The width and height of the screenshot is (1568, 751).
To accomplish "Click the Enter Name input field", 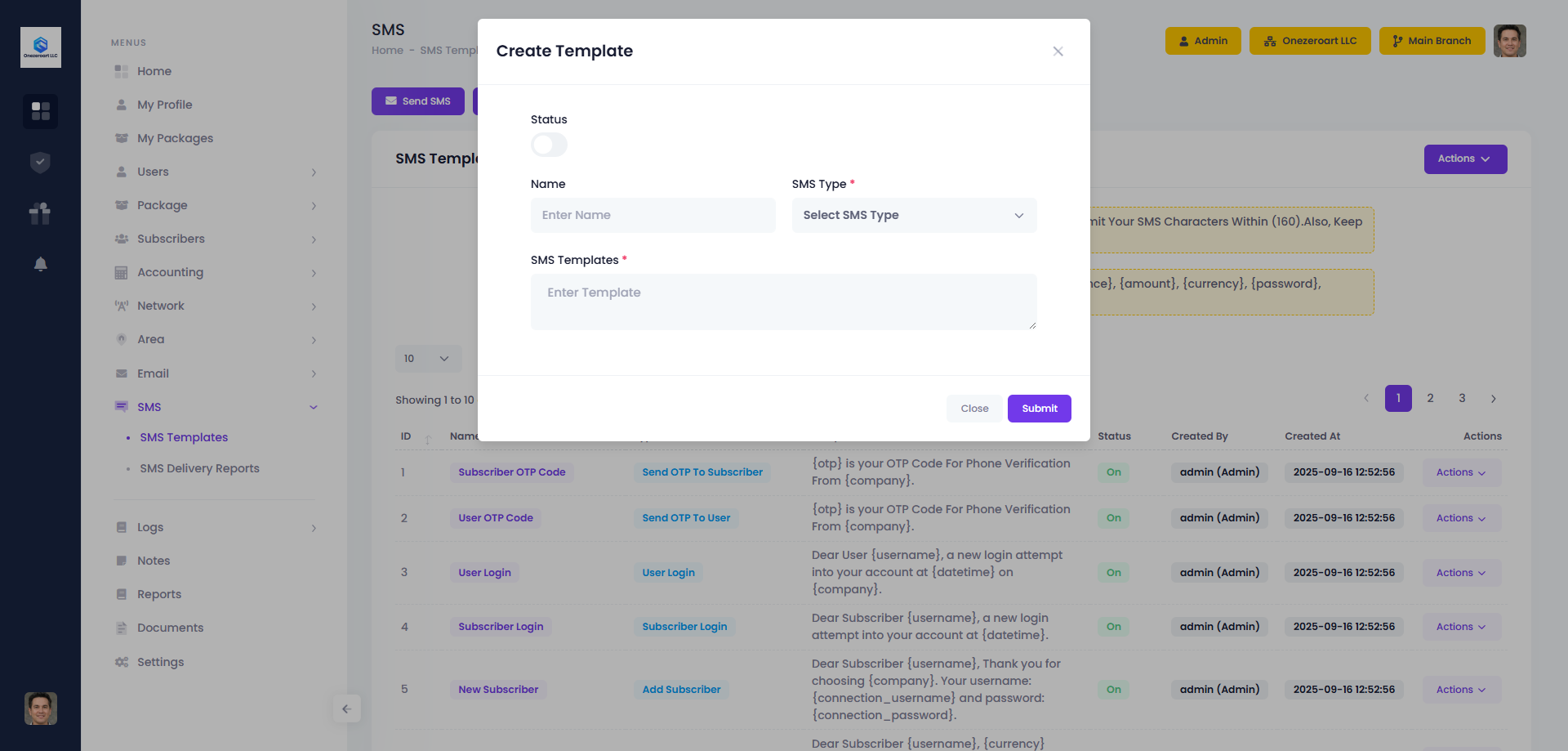I will click(653, 215).
